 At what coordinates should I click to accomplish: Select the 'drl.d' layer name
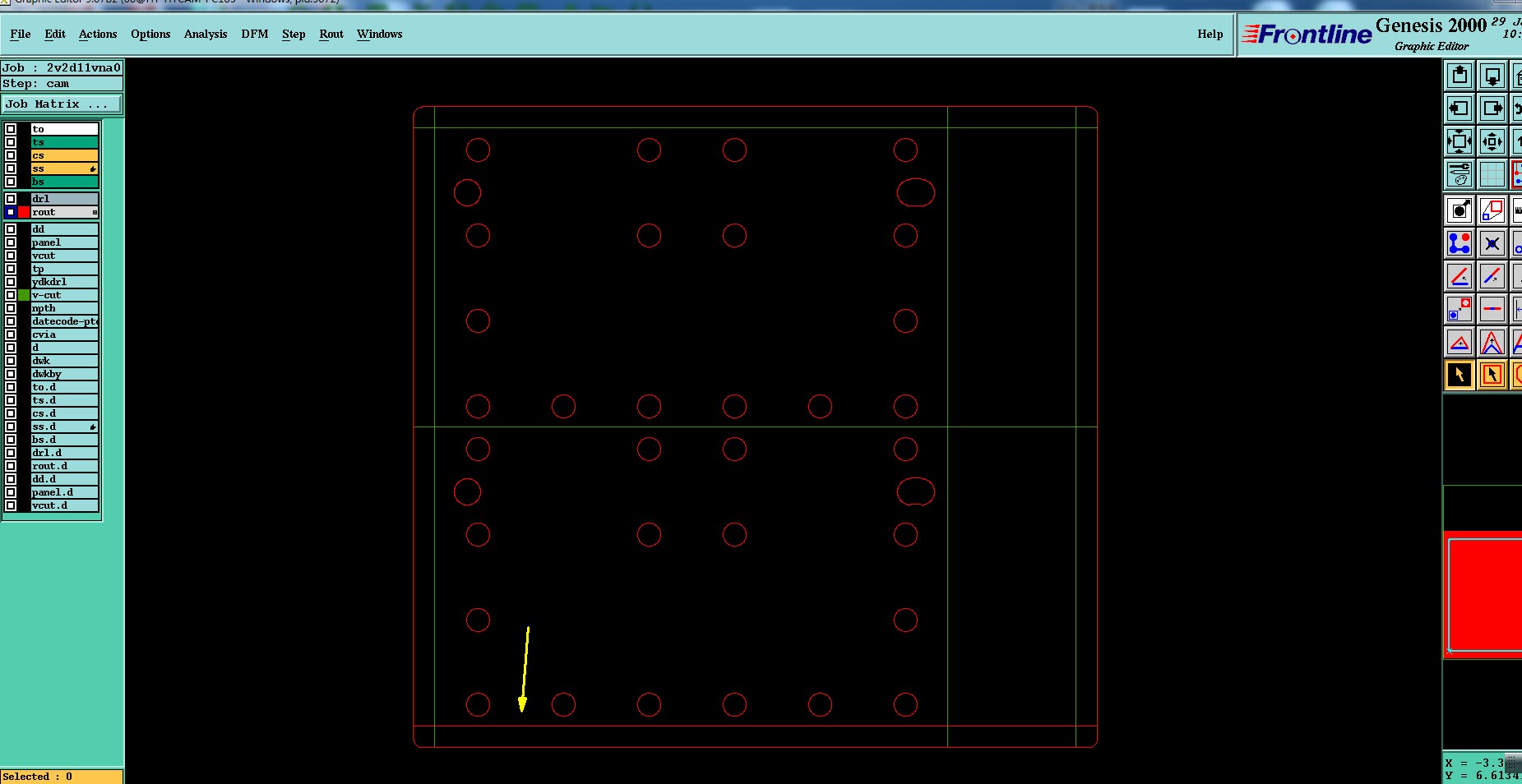65,453
